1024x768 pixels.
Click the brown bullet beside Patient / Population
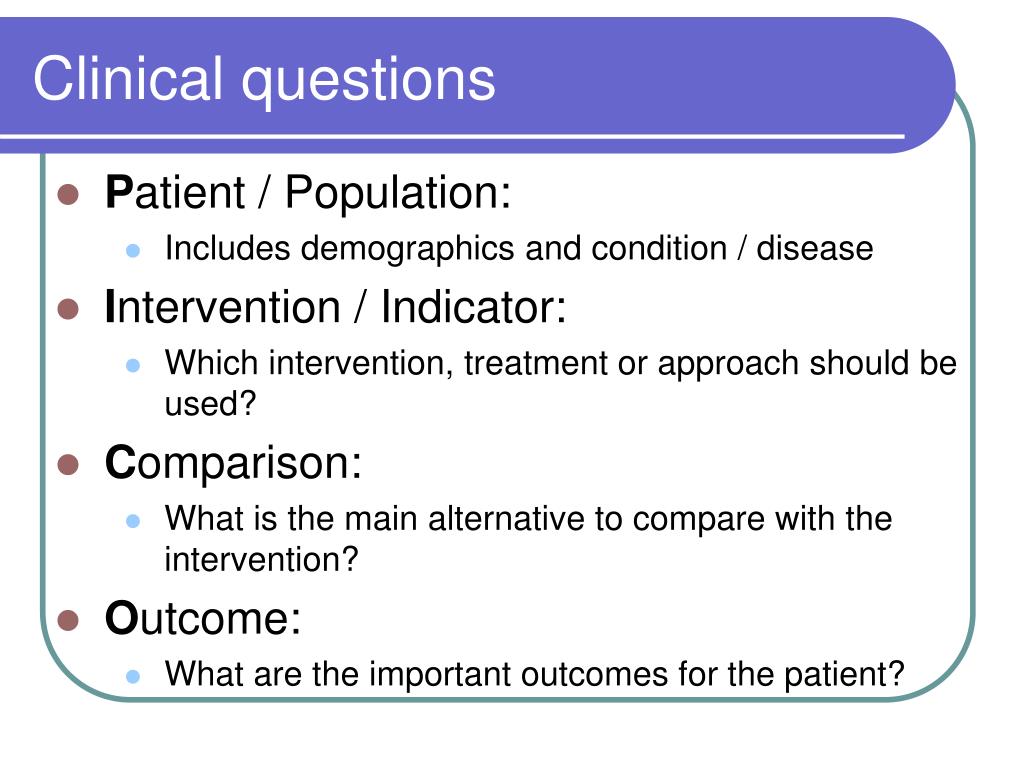click(x=68, y=194)
